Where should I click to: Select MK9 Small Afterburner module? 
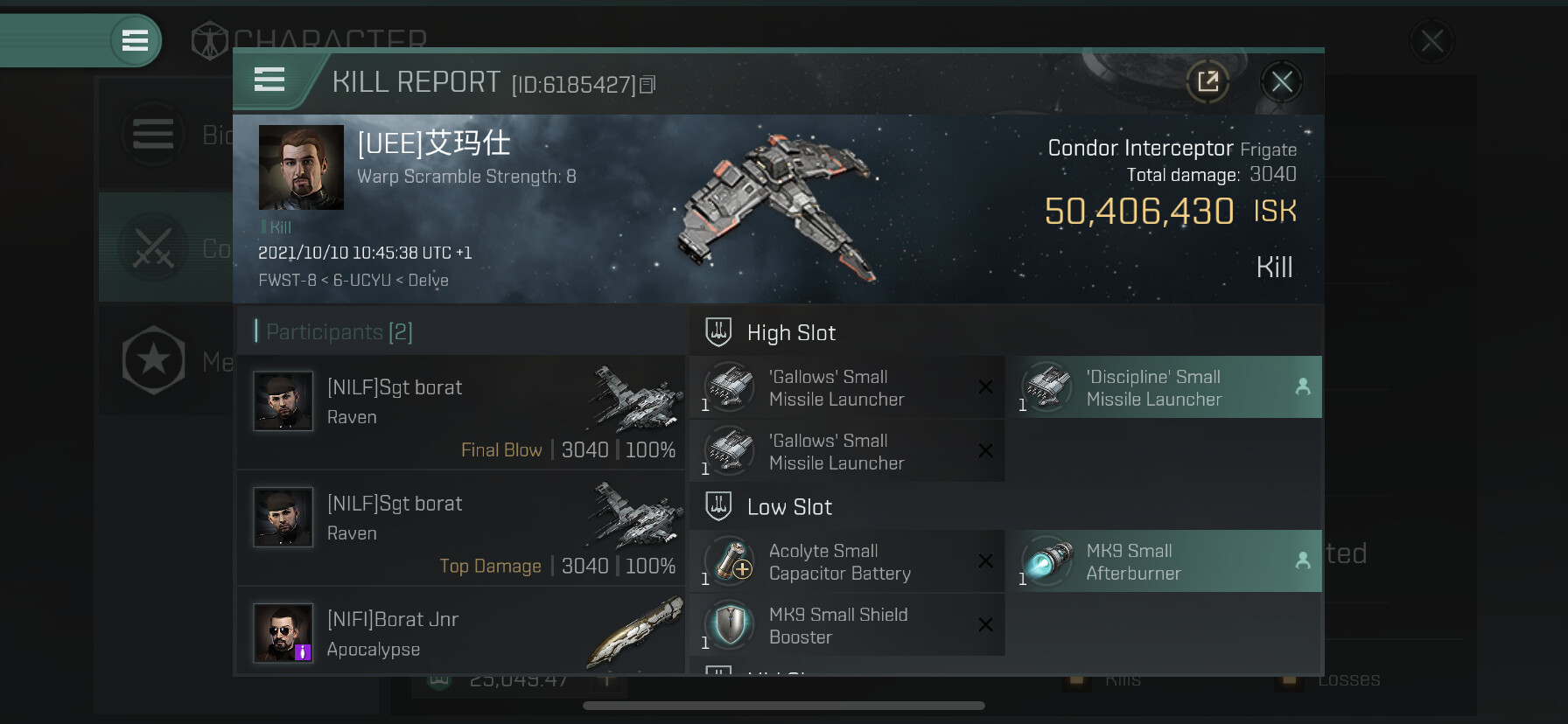point(1164,561)
